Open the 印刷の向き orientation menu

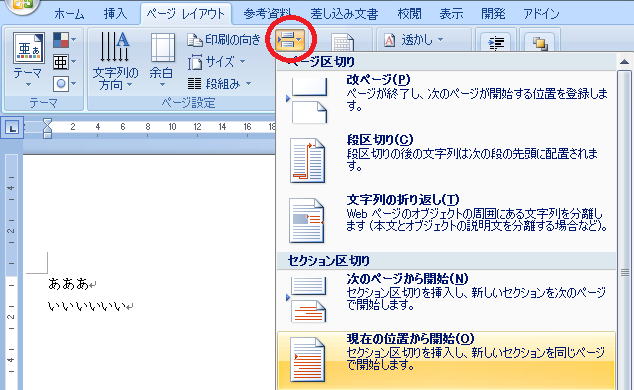224,40
